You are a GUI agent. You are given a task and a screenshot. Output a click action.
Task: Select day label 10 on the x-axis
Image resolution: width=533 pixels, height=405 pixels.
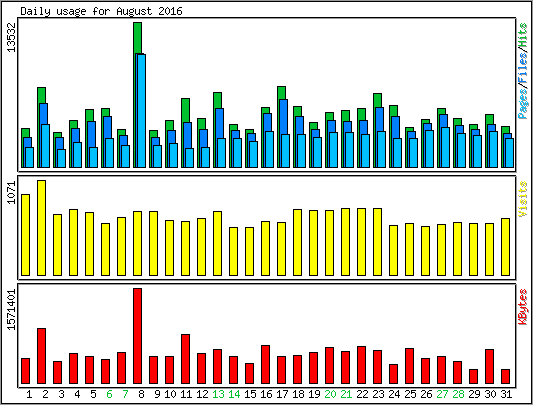[170, 394]
